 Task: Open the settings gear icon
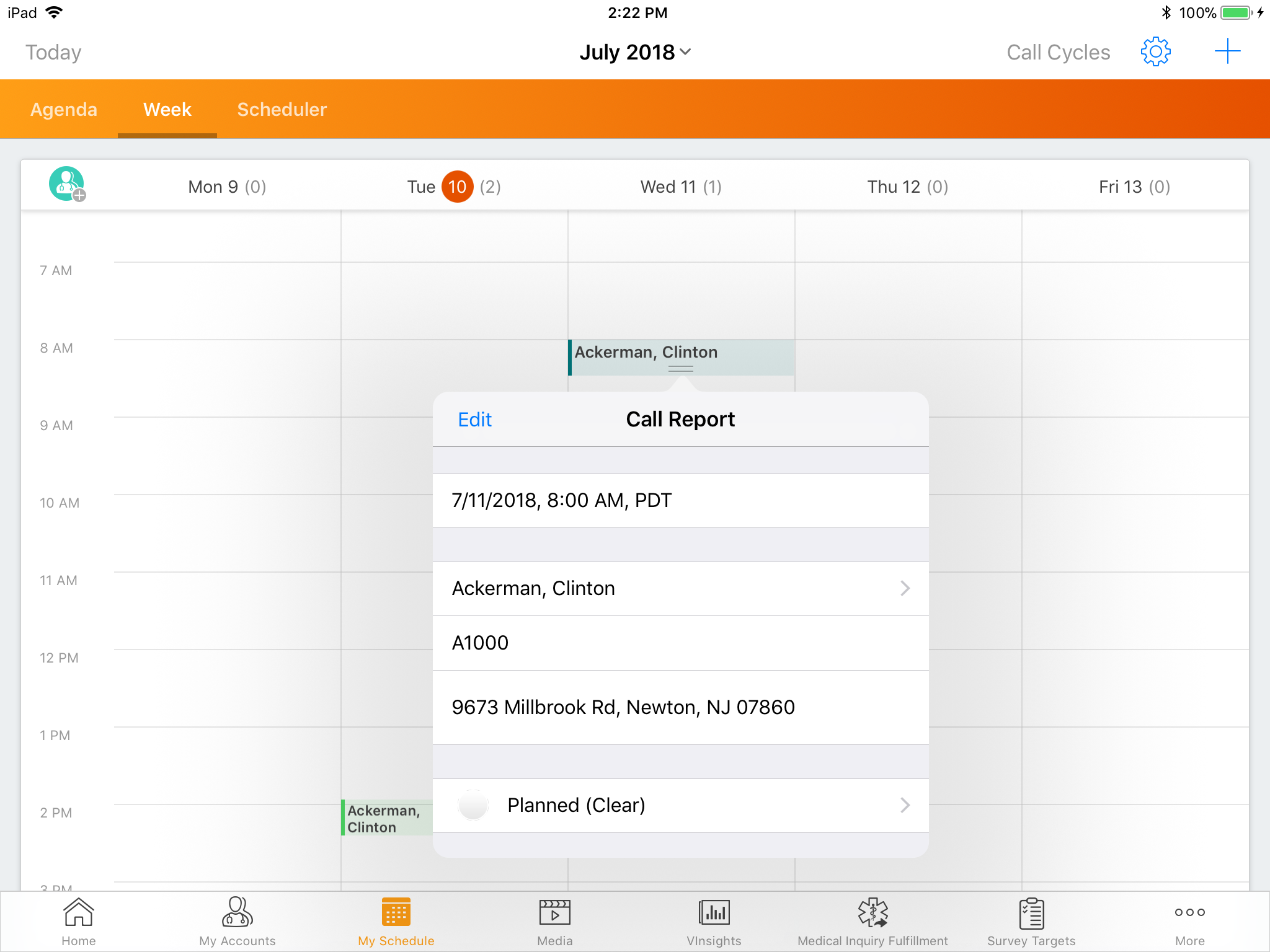[x=1155, y=52]
